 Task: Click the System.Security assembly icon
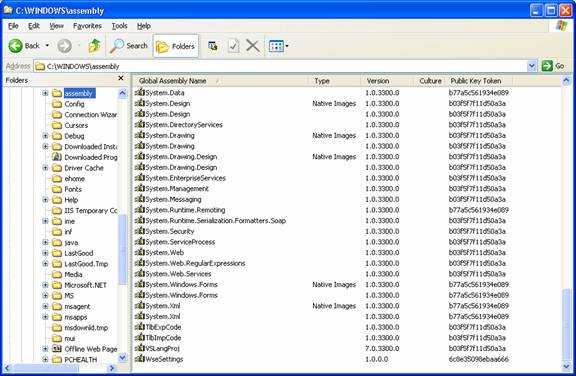(140, 231)
